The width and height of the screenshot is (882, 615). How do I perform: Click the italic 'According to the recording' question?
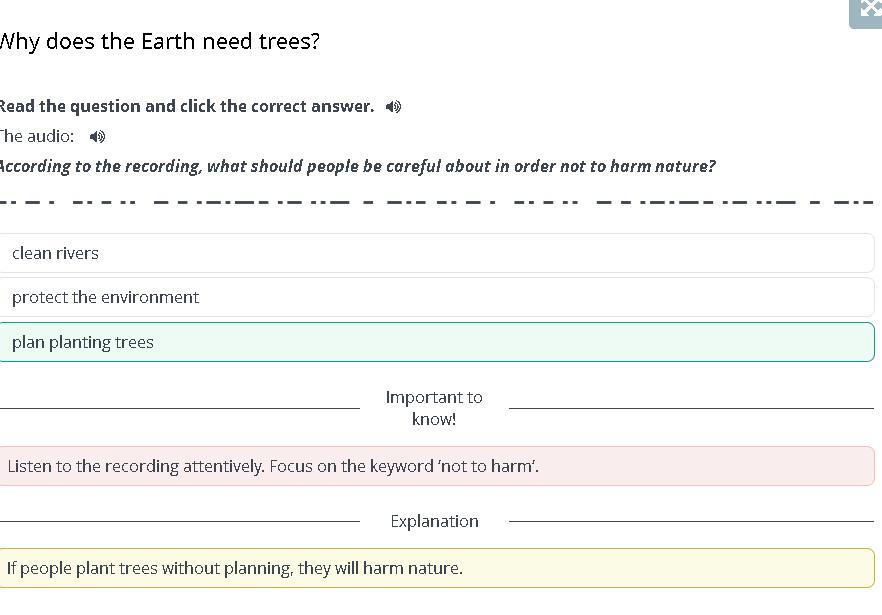coord(356,166)
